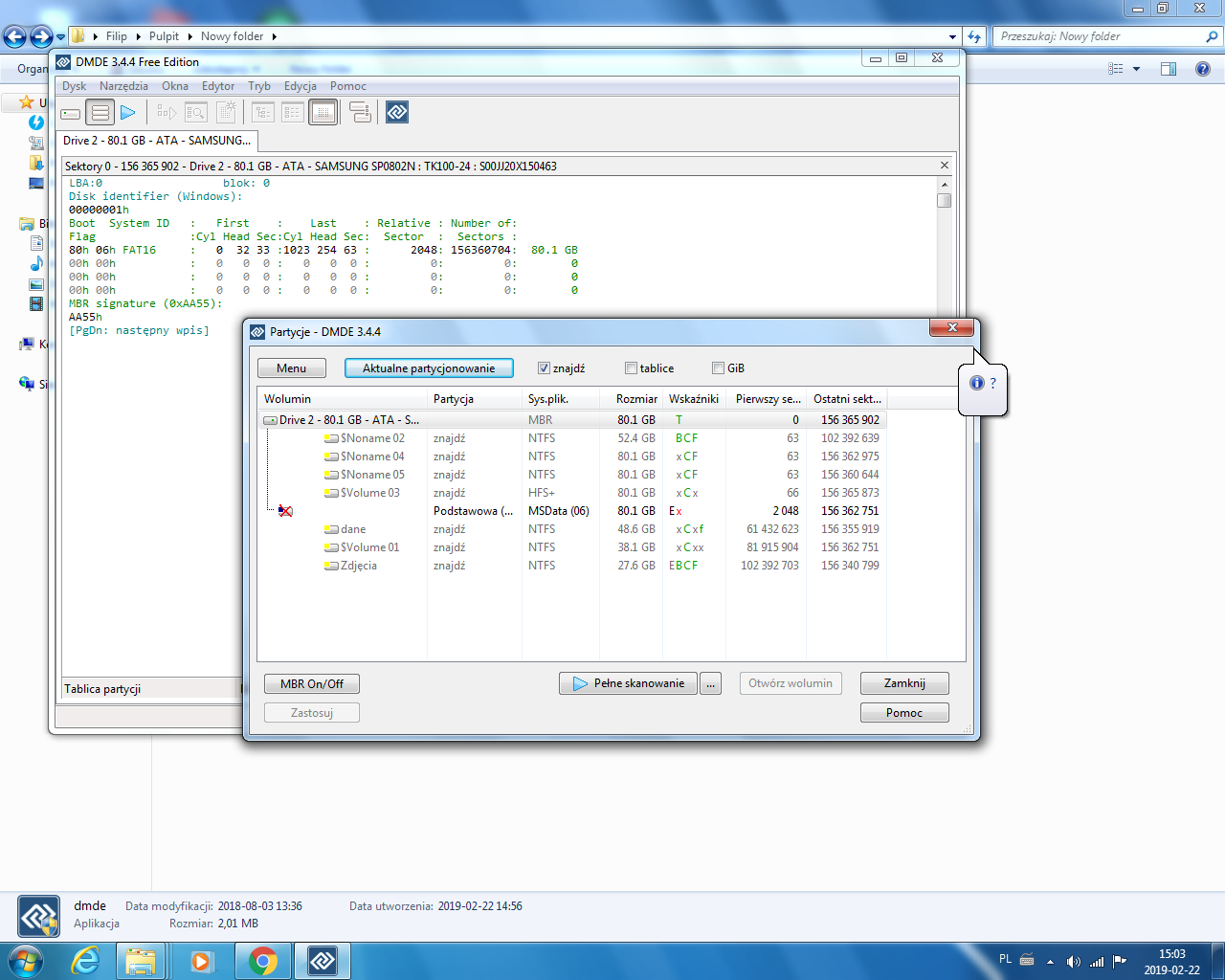Click the select drive toolbar icon
Image resolution: width=1225 pixels, height=980 pixels.
(x=70, y=113)
